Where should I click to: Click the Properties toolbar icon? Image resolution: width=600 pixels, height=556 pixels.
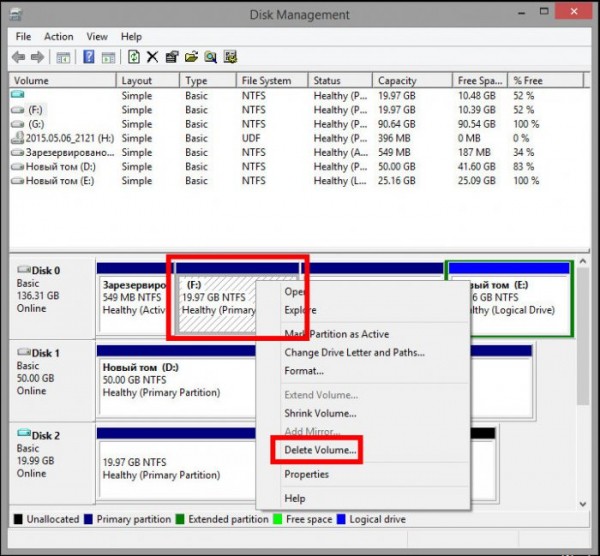point(172,57)
